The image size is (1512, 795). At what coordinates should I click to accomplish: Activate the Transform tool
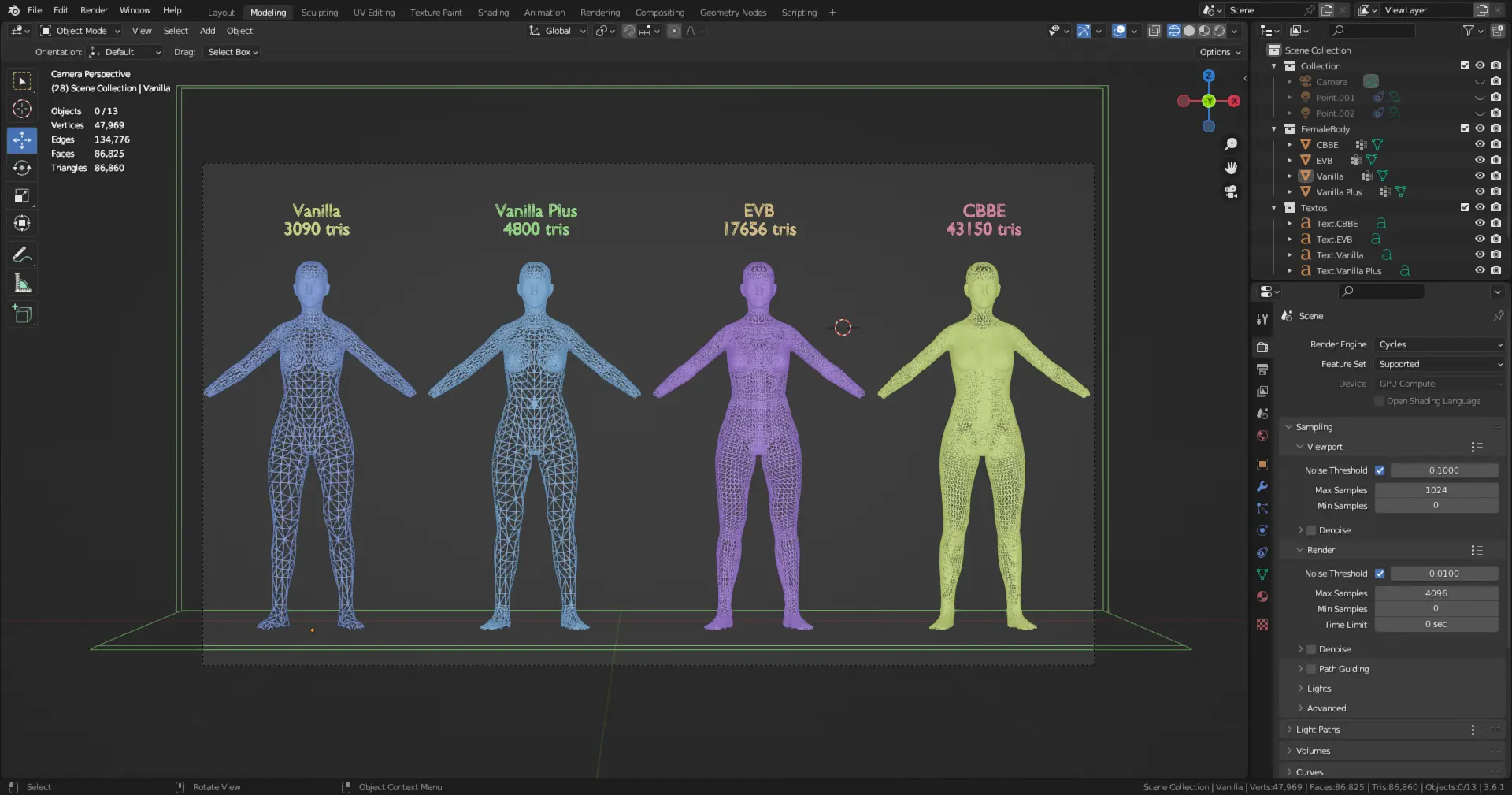[x=22, y=223]
